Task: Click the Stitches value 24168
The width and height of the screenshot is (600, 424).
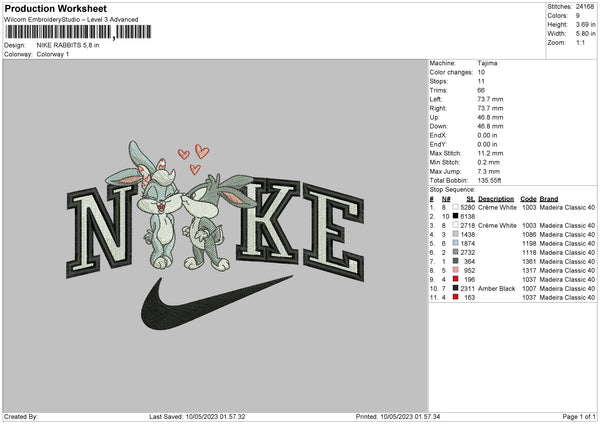Action: click(585, 7)
